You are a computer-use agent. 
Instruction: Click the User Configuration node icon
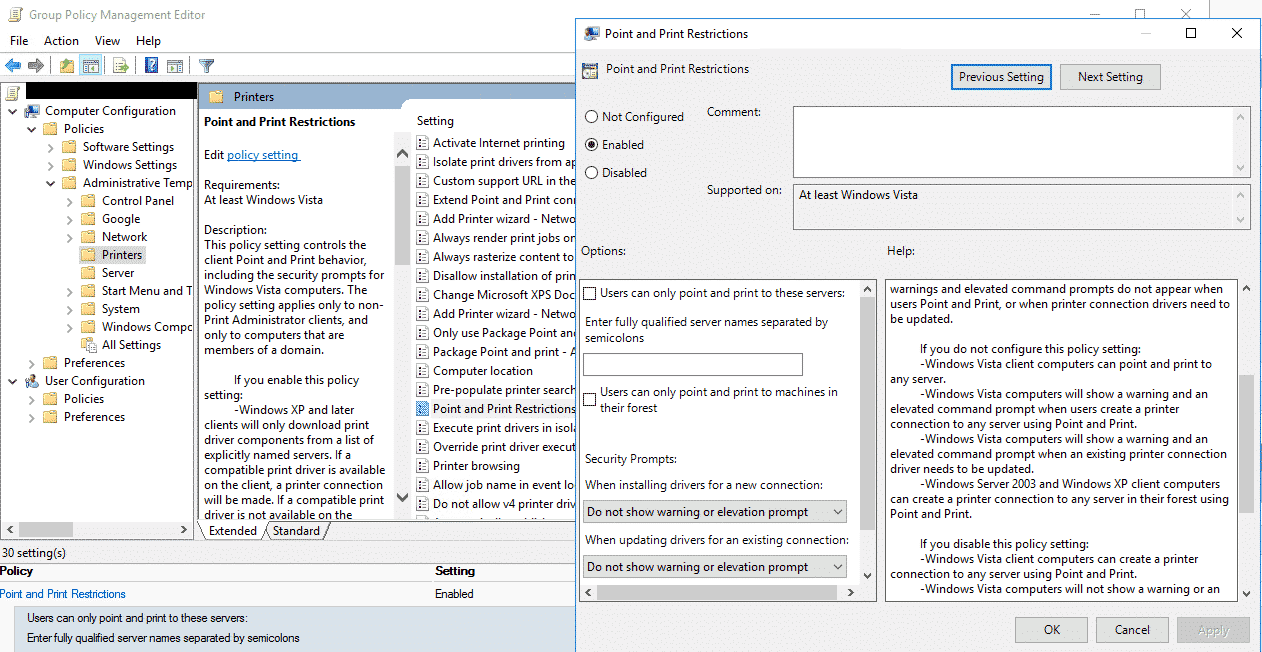click(x=32, y=381)
